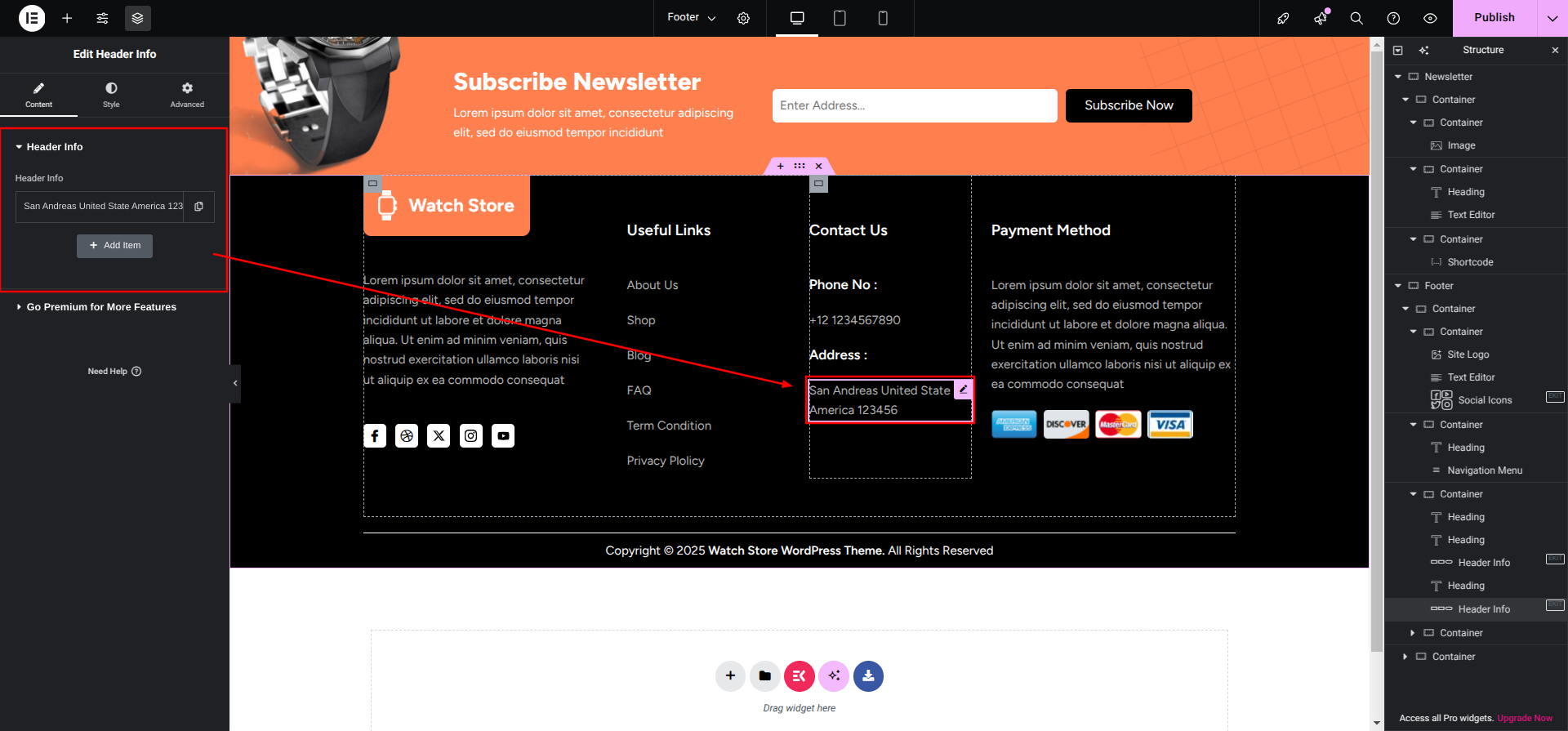Switch to mobile responsive view
This screenshot has width=1568, height=731.
(883, 18)
